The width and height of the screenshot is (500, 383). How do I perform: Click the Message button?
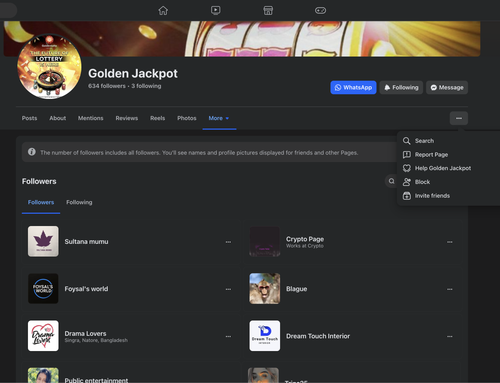pyautogui.click(x=447, y=87)
